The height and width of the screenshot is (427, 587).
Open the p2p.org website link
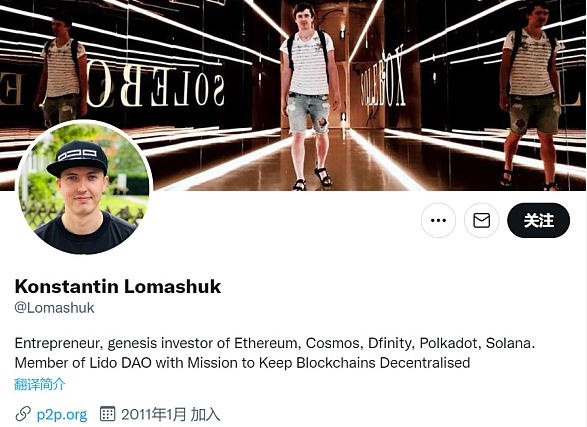tap(62, 414)
